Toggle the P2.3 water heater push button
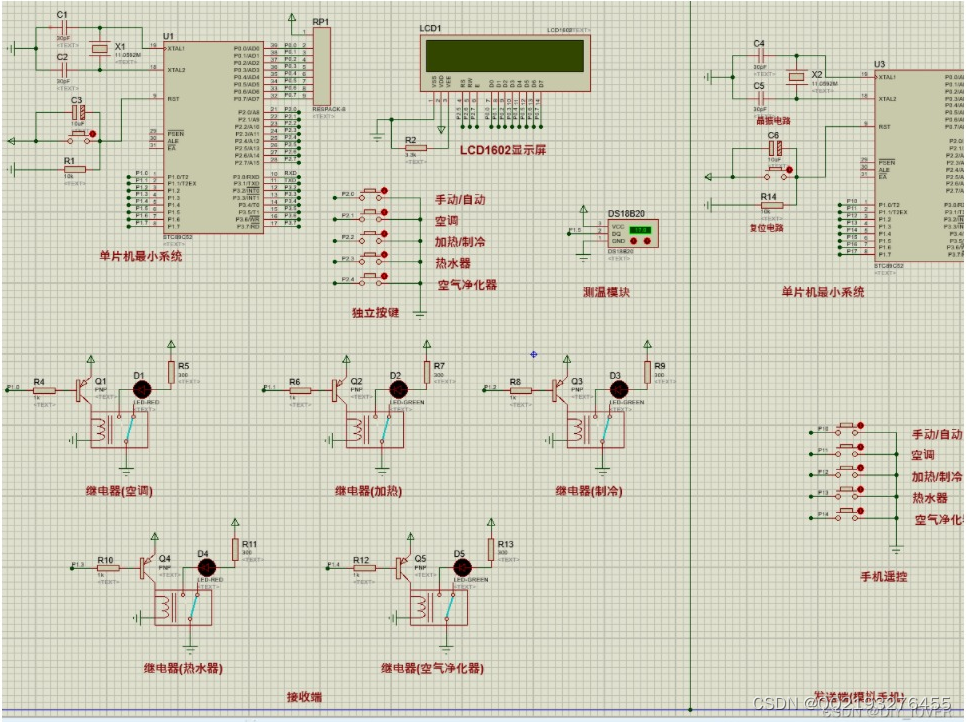966x722 pixels. [373, 257]
